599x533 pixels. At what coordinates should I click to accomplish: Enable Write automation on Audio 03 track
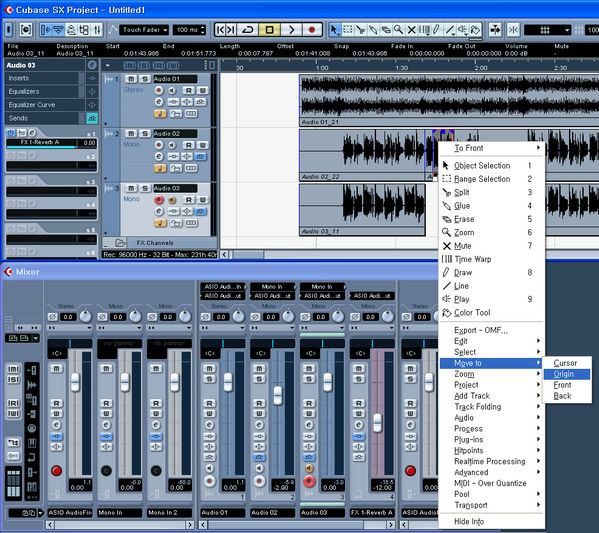(203, 200)
